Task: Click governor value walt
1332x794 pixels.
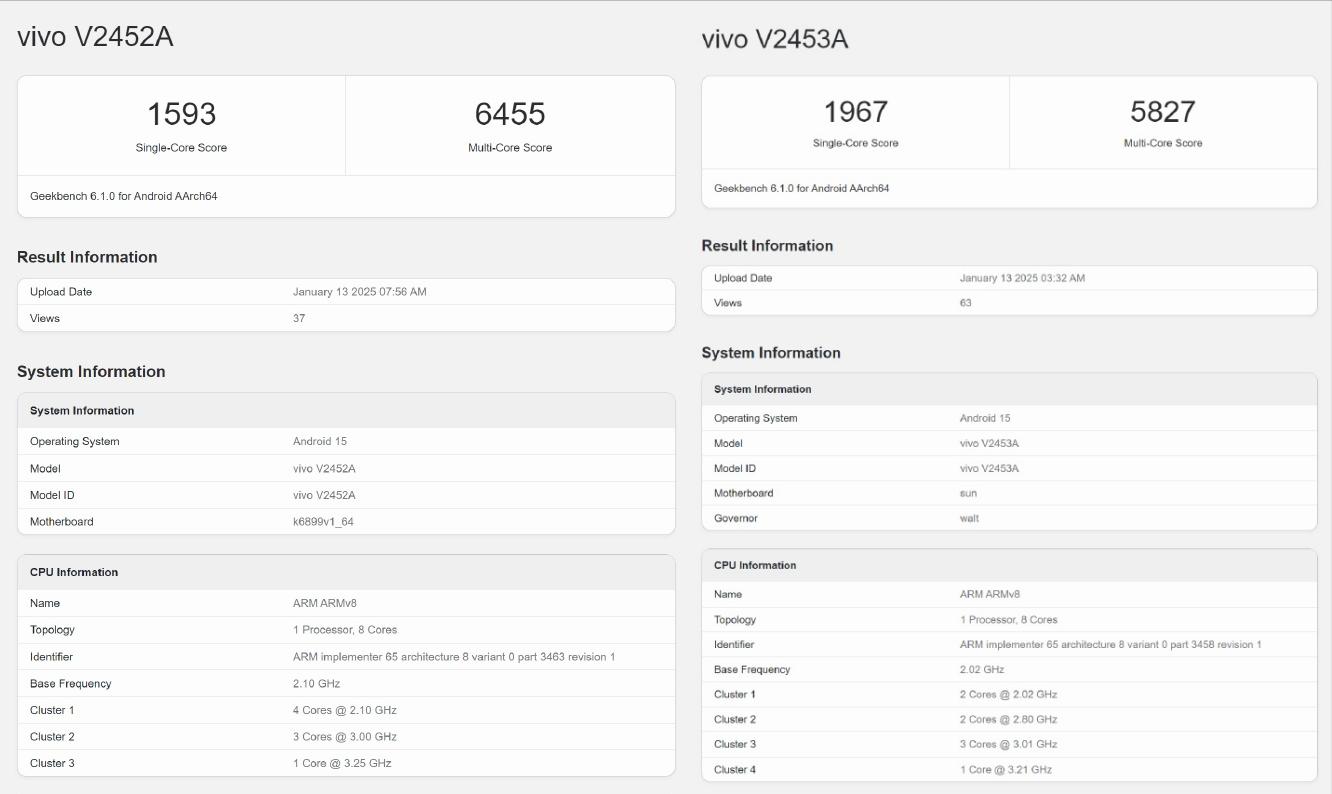Action: point(970,518)
